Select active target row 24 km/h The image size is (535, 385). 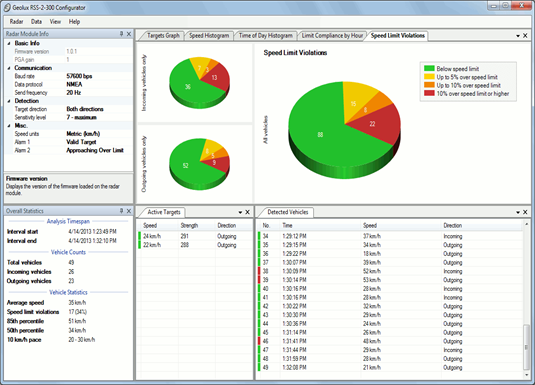point(195,236)
